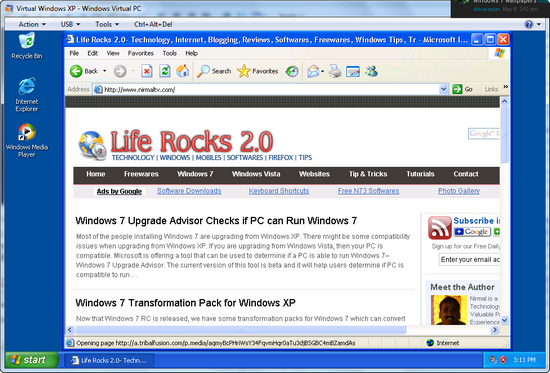Click the red shield security tray icon
This screenshot has width=550, height=373.
tap(503, 360)
